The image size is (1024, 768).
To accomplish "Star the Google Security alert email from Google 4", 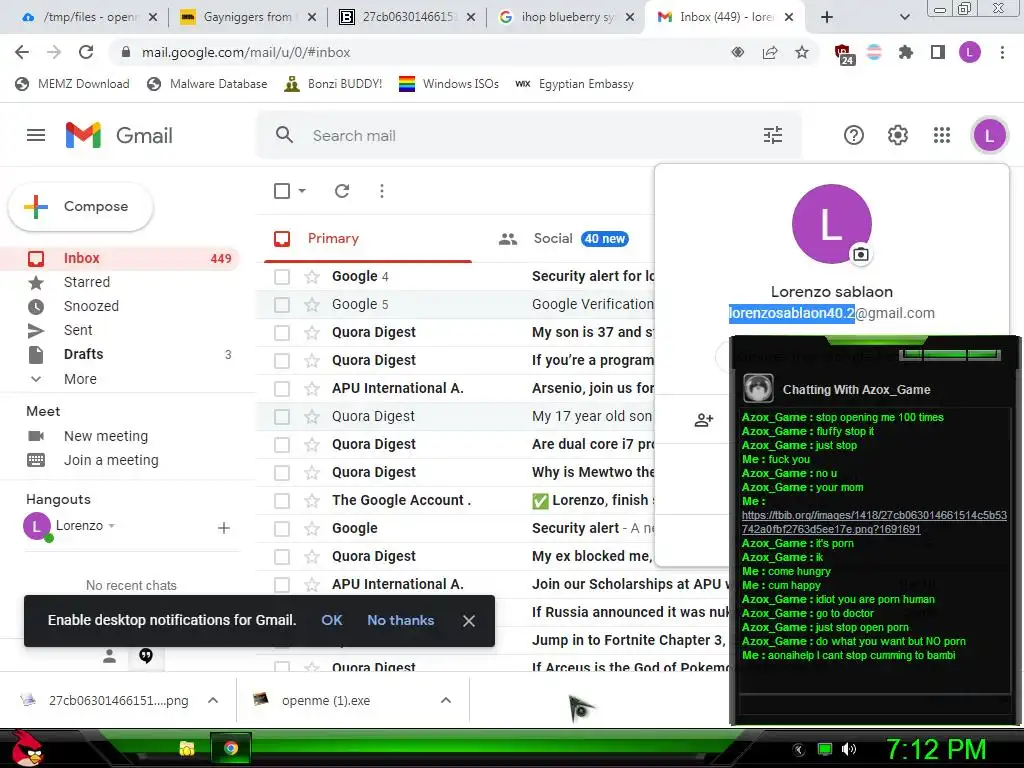I will coord(312,276).
